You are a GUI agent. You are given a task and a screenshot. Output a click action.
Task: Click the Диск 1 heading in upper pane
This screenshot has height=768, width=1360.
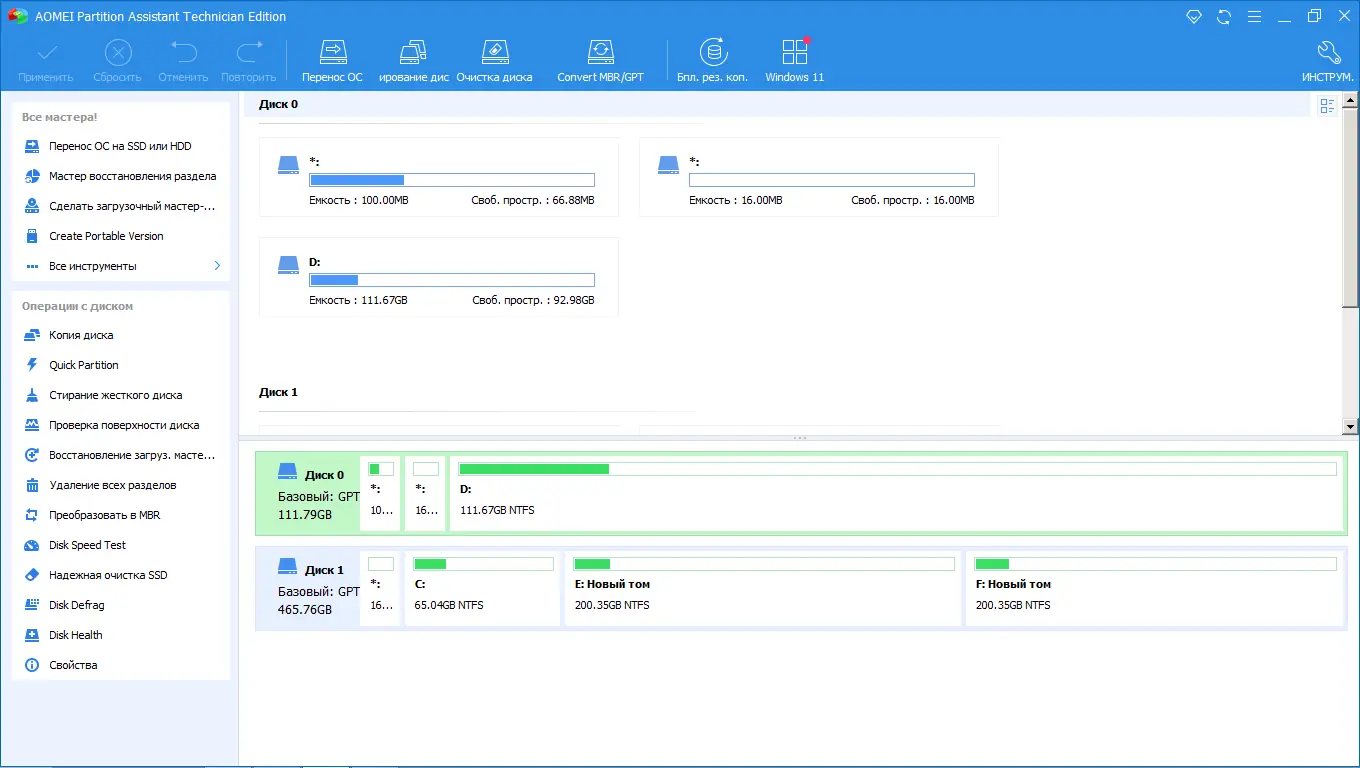click(278, 392)
